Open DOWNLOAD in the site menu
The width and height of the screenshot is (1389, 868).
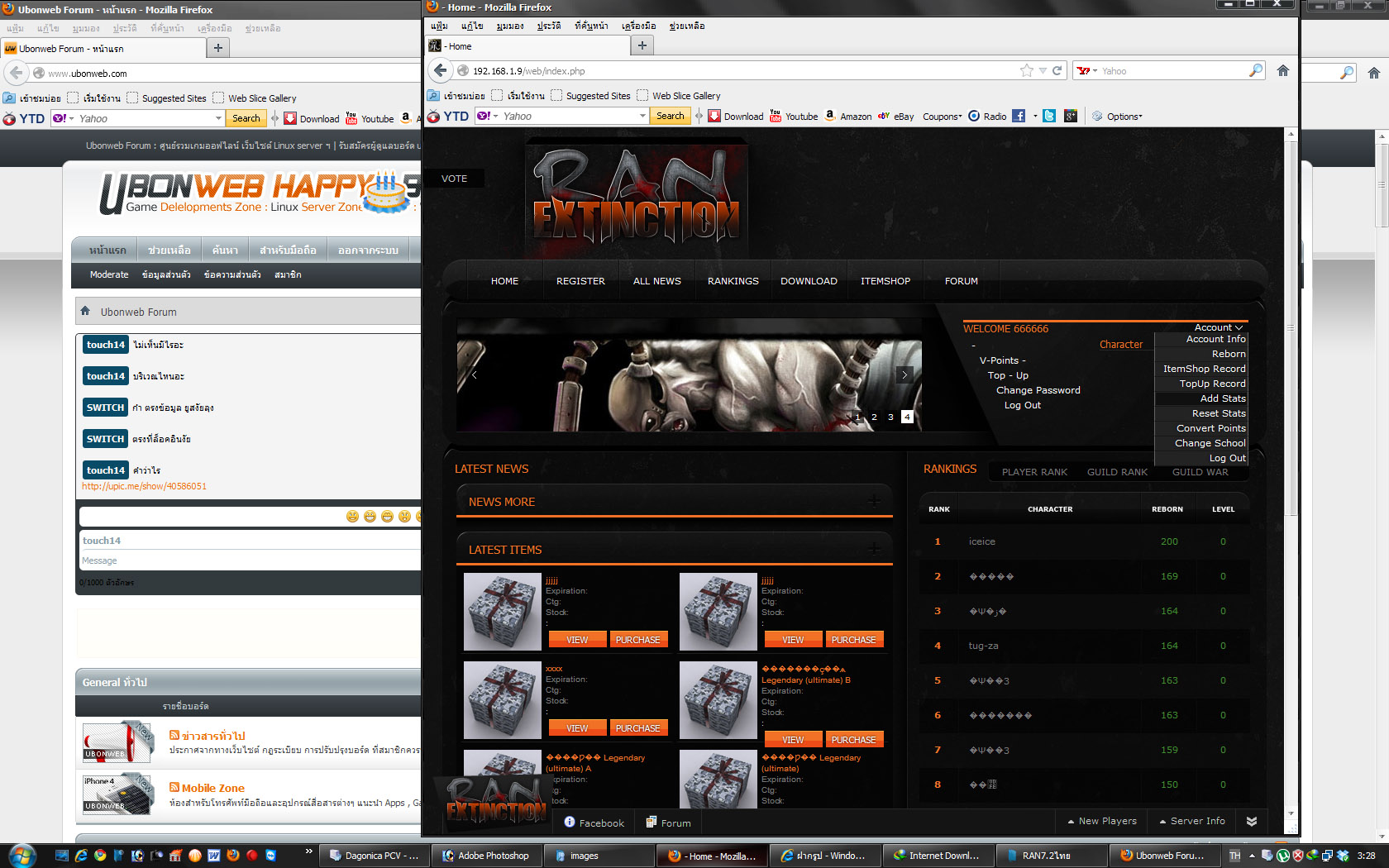[809, 281]
